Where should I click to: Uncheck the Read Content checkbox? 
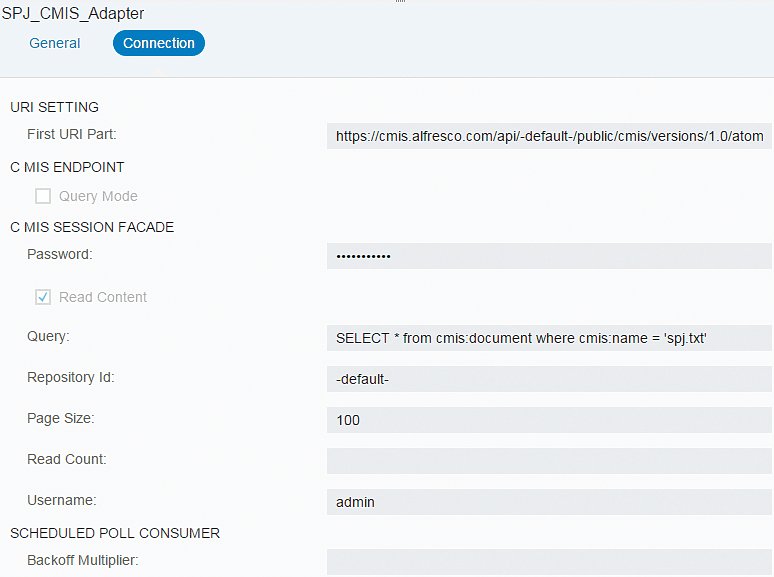[43, 297]
